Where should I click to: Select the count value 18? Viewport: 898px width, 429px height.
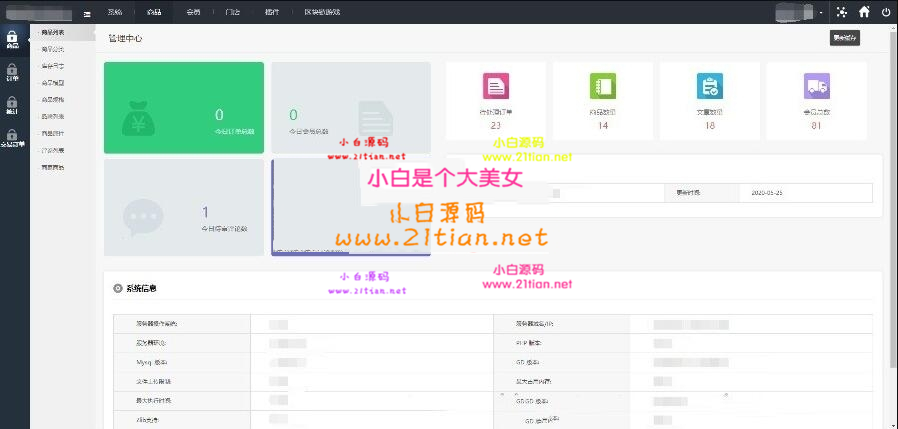[710, 125]
